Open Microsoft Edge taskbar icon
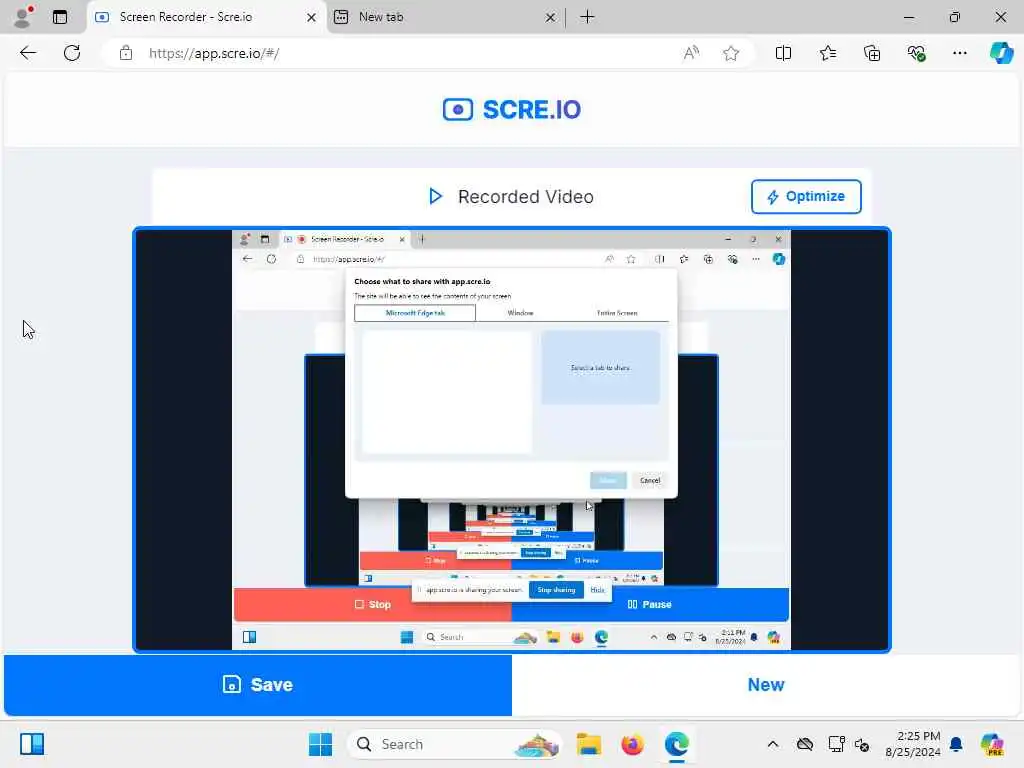Screen dimensions: 1024x768 [677, 744]
